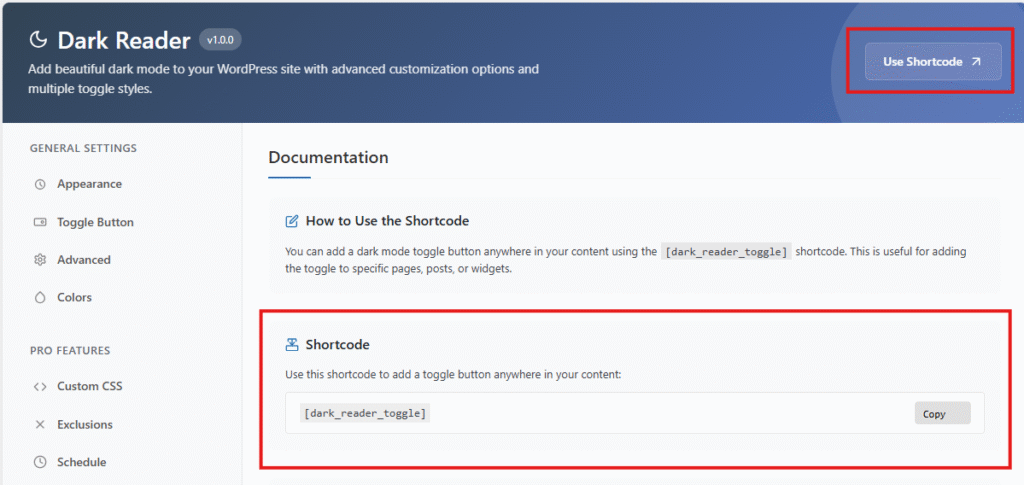Click the Schedule clock icon

tap(40, 462)
